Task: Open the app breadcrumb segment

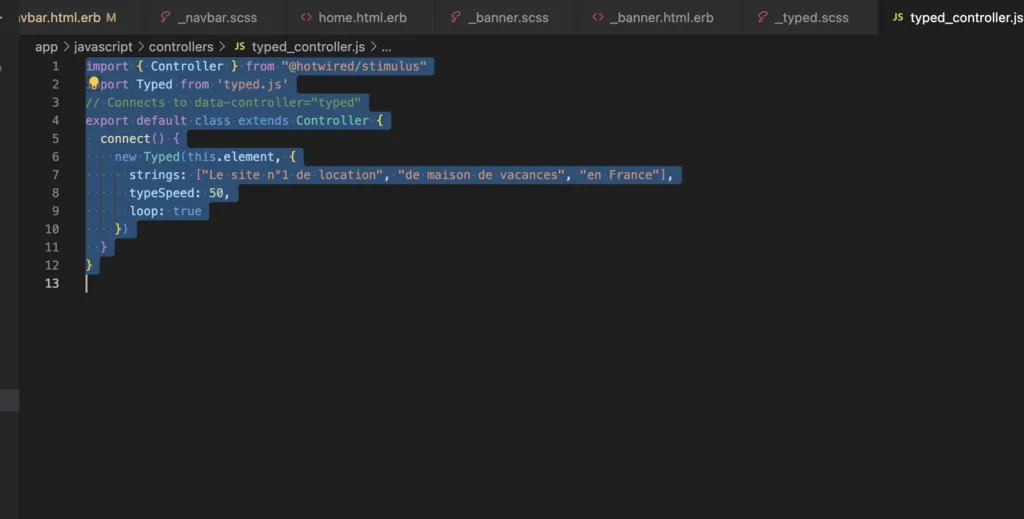Action: tap(46, 47)
